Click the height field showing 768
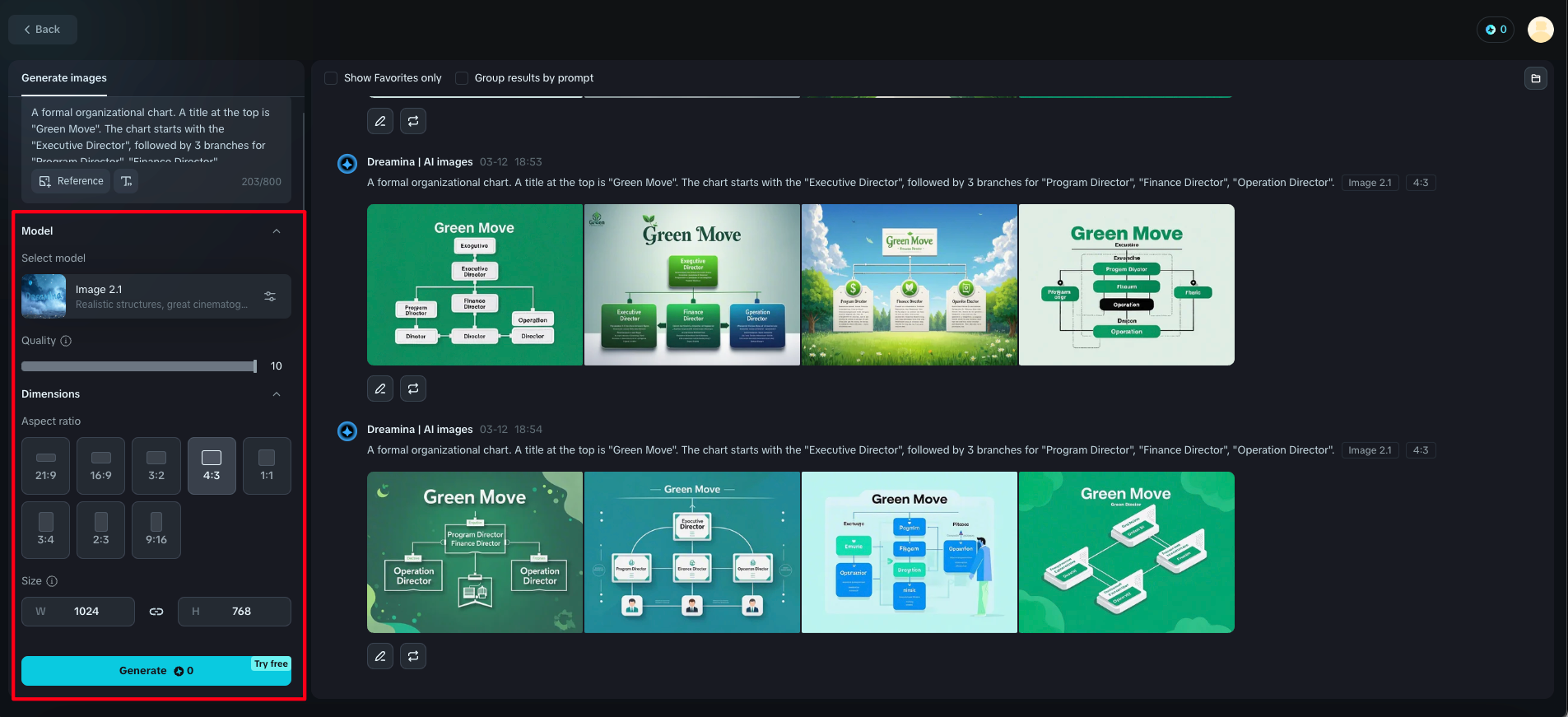 235,612
